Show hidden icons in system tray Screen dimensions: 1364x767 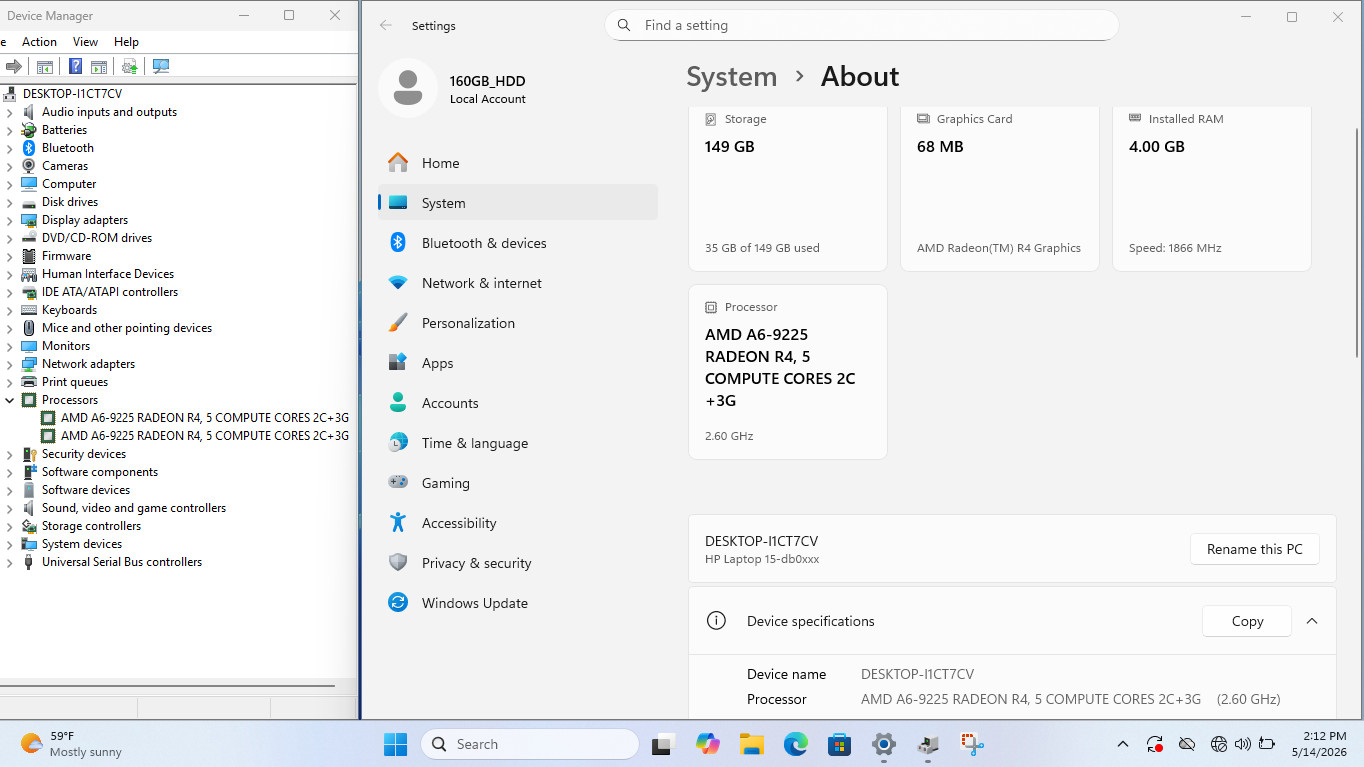(x=1123, y=744)
